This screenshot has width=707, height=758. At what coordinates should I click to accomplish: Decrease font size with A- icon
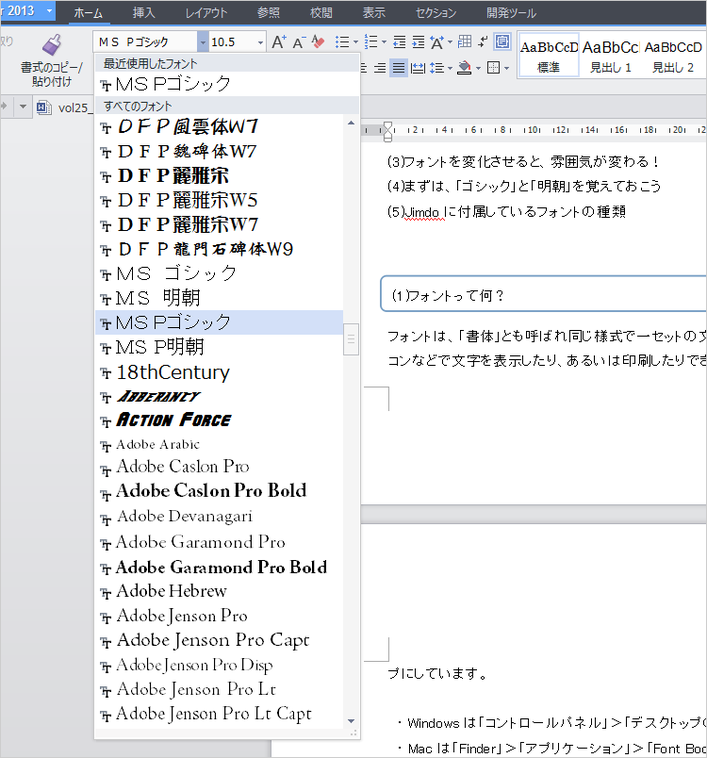click(299, 43)
